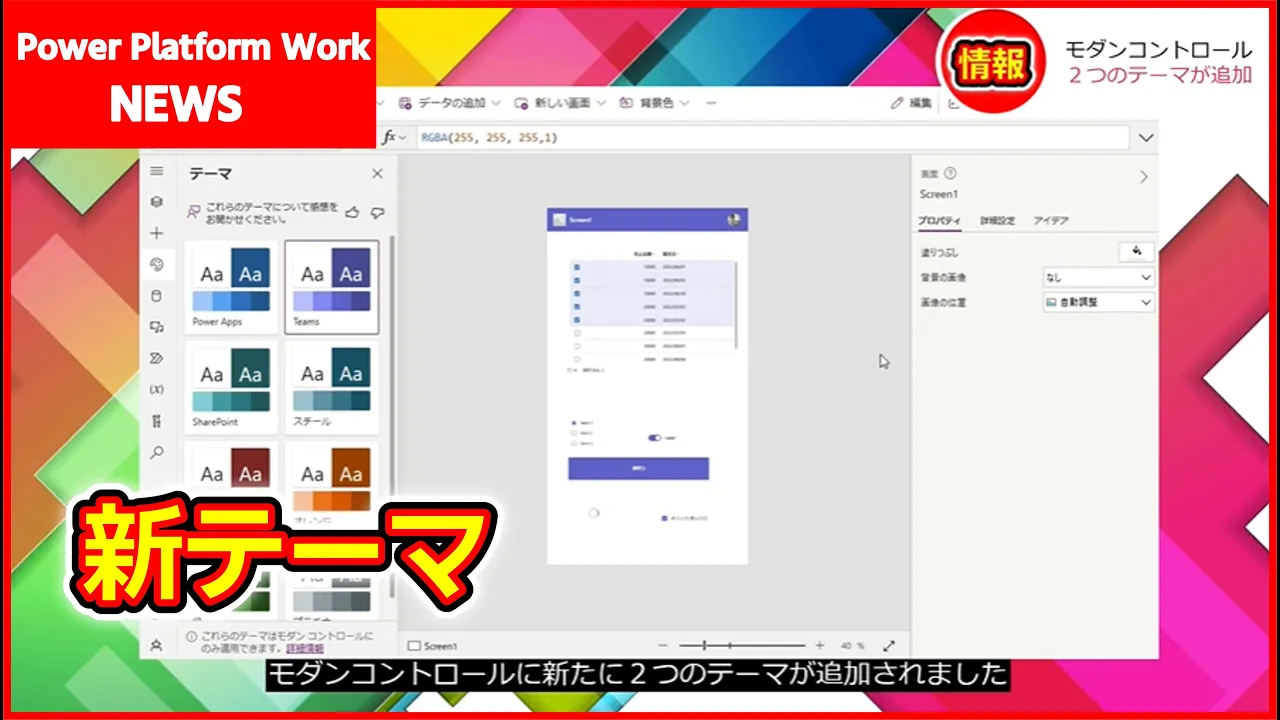Toggle the switch control on the canvas
Screen dimensions: 1280x720
point(655,437)
